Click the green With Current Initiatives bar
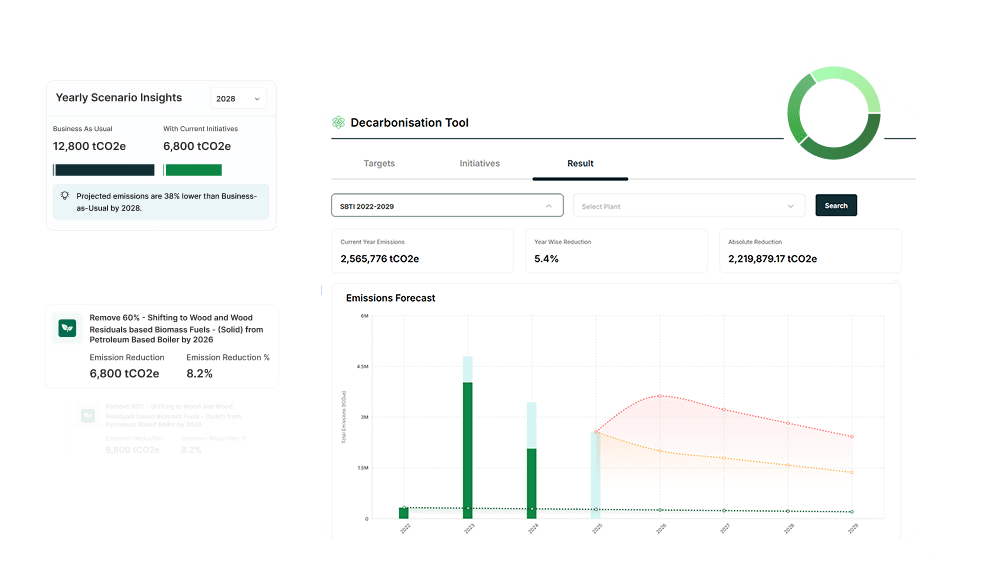The image size is (986, 566). (192, 170)
